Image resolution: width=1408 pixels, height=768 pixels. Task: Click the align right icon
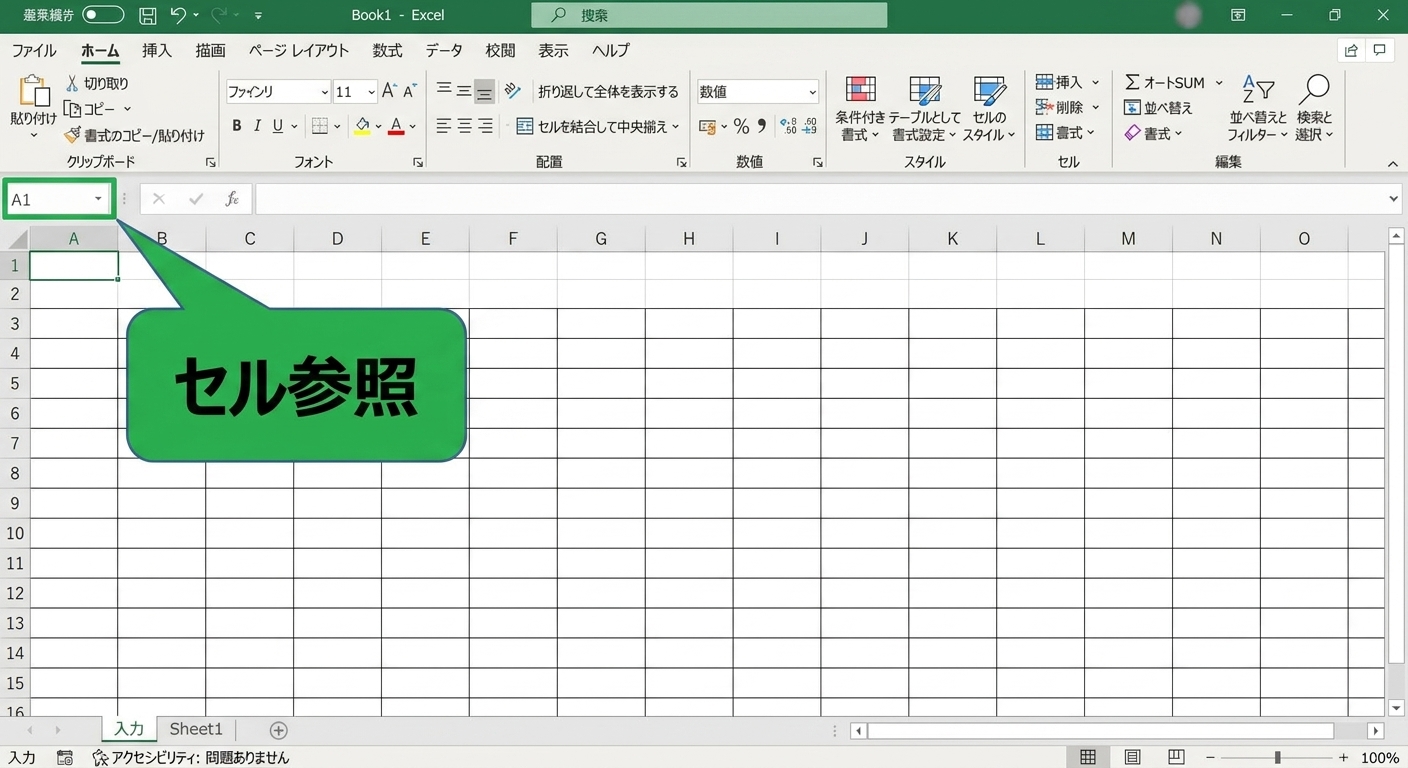pyautogui.click(x=485, y=126)
